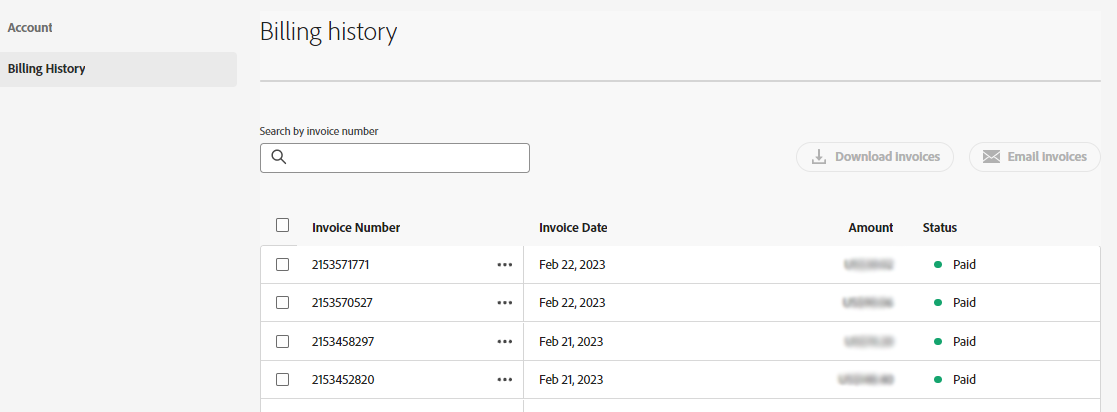Open more options for invoice 2153452820
This screenshot has width=1117, height=412.
tap(504, 379)
